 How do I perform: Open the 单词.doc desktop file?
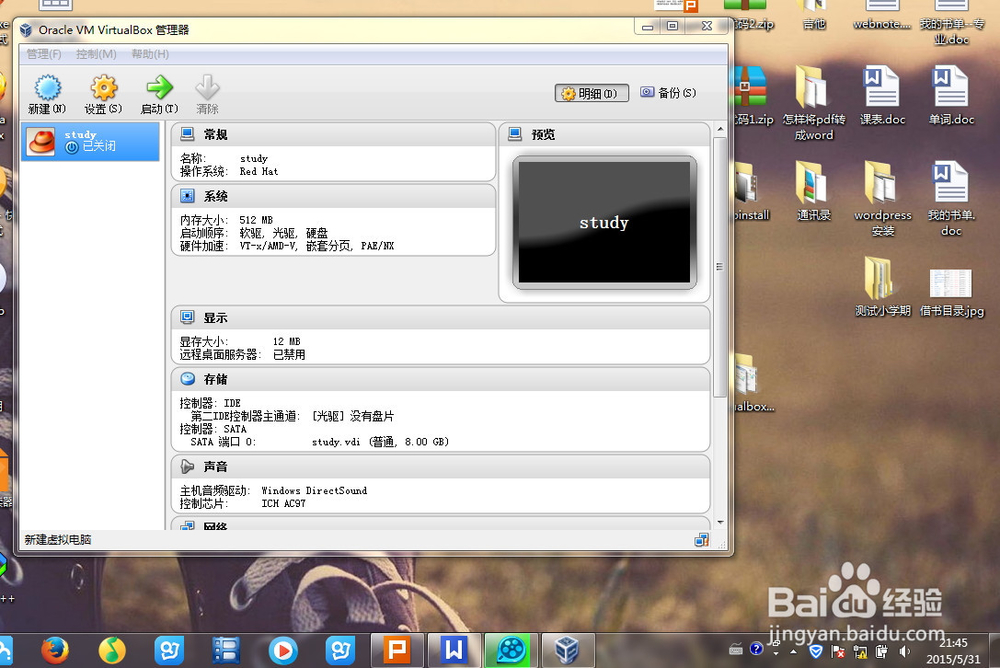click(951, 96)
